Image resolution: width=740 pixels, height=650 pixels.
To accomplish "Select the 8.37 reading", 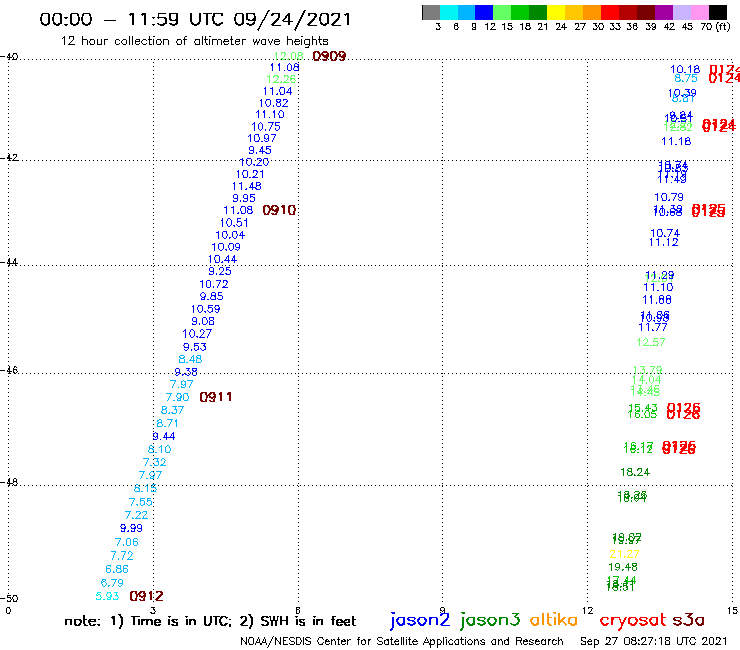I will click(x=172, y=410).
